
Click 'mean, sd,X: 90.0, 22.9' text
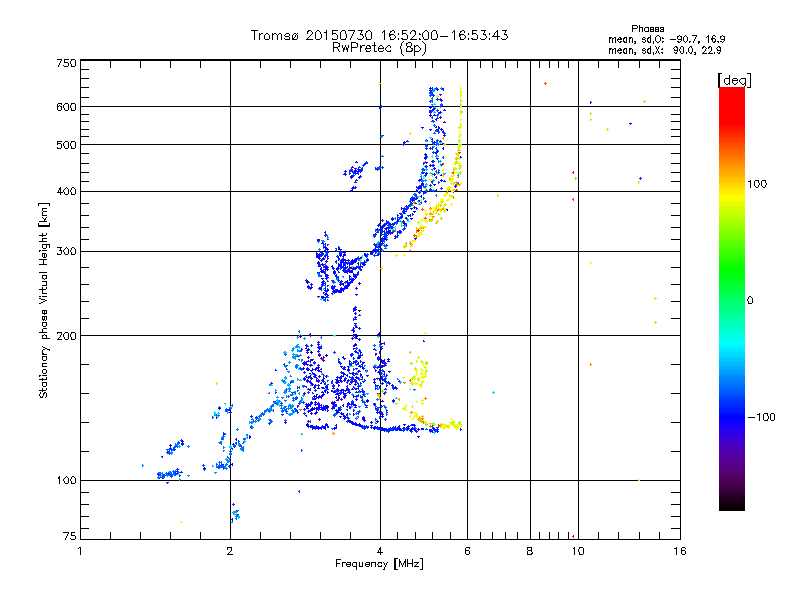664,50
